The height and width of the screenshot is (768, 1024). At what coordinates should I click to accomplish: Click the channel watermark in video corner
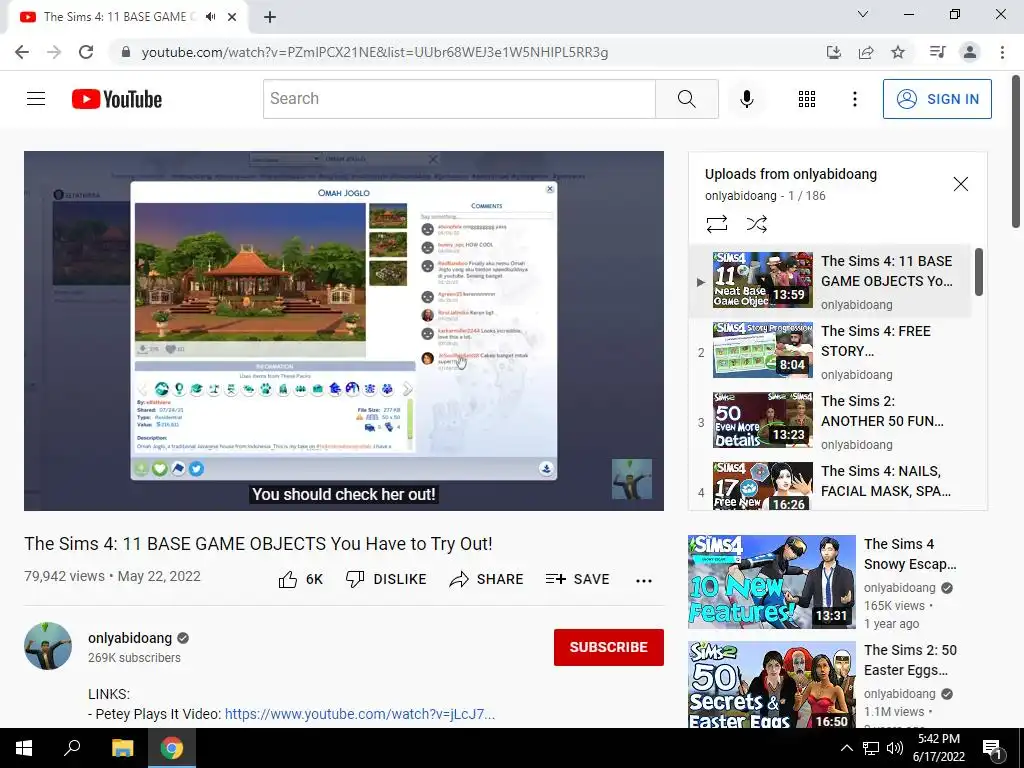632,479
